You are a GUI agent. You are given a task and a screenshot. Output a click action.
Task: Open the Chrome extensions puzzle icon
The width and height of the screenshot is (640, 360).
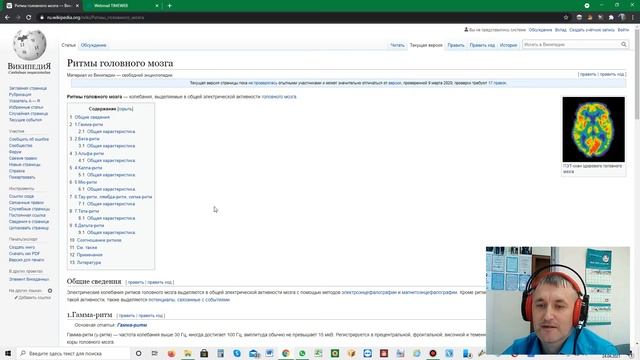click(x=611, y=18)
